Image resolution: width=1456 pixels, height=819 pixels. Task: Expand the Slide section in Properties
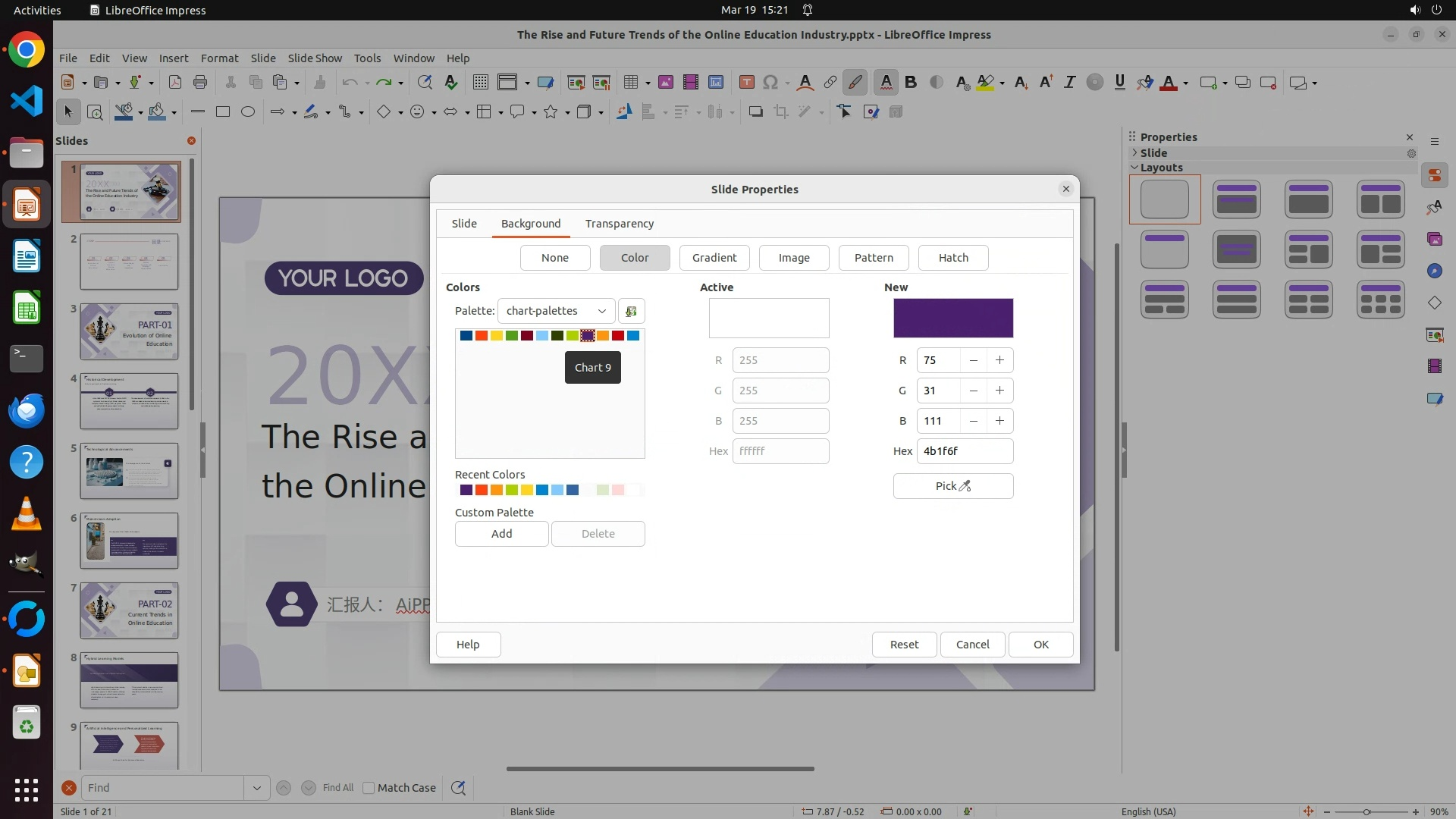pyautogui.click(x=1134, y=152)
